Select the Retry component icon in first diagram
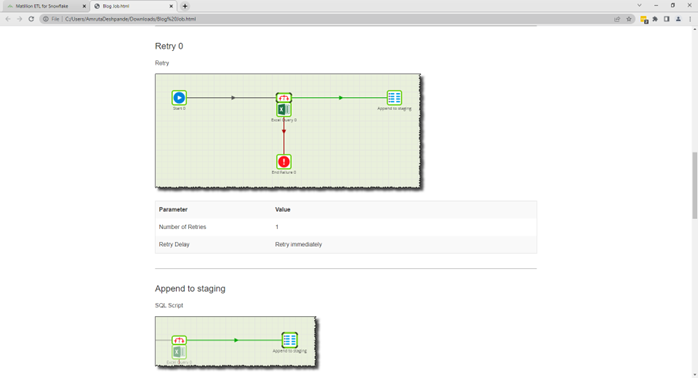 [x=284, y=98]
